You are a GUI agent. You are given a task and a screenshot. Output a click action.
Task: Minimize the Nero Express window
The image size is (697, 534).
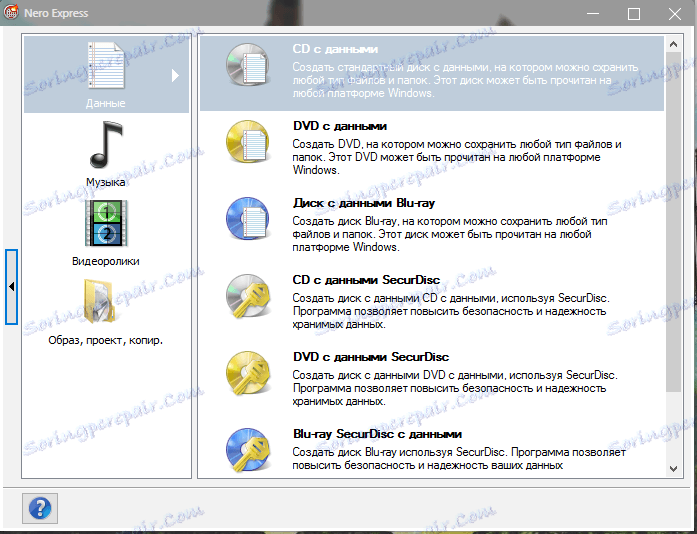pyautogui.click(x=593, y=14)
